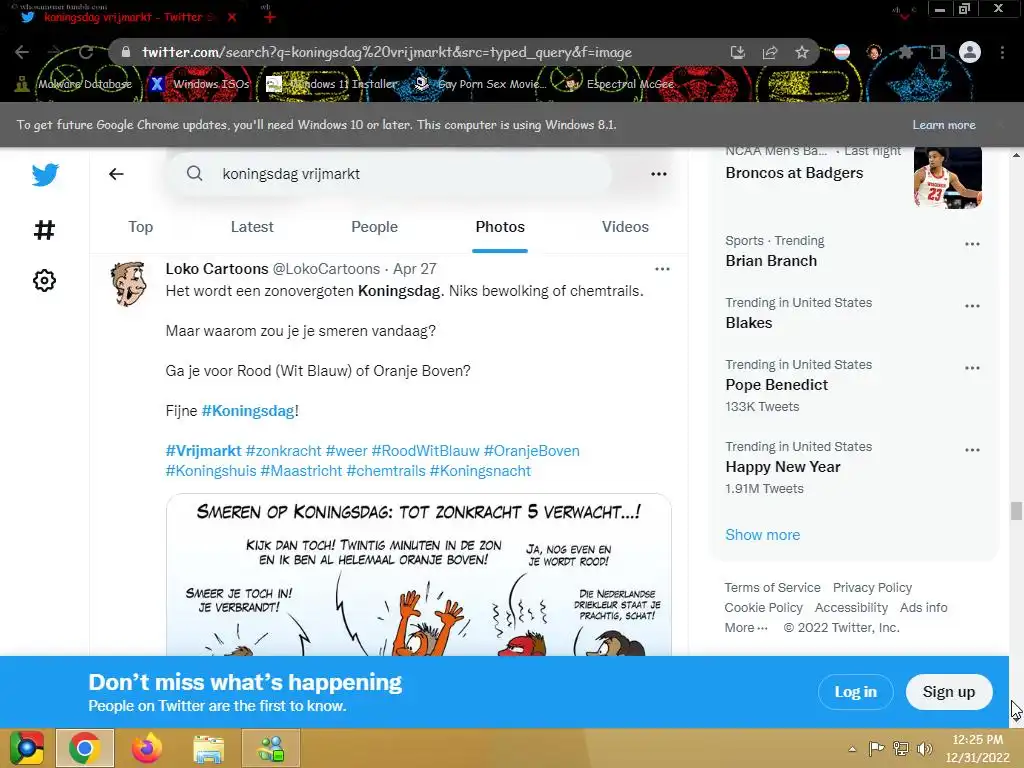Open the Terms of Service link

(x=773, y=588)
